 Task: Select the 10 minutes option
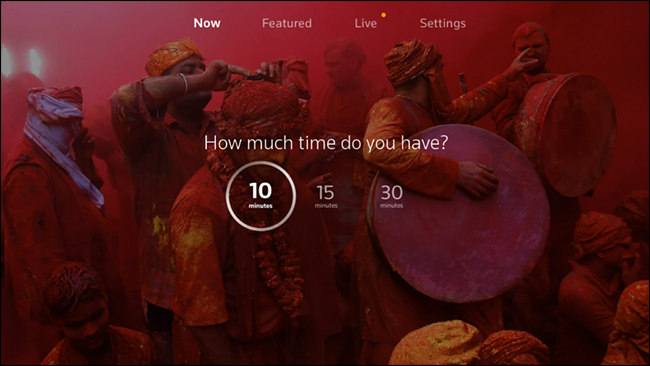click(x=261, y=196)
